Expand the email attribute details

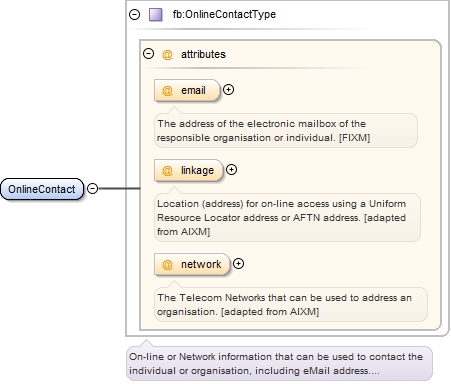[x=228, y=90]
